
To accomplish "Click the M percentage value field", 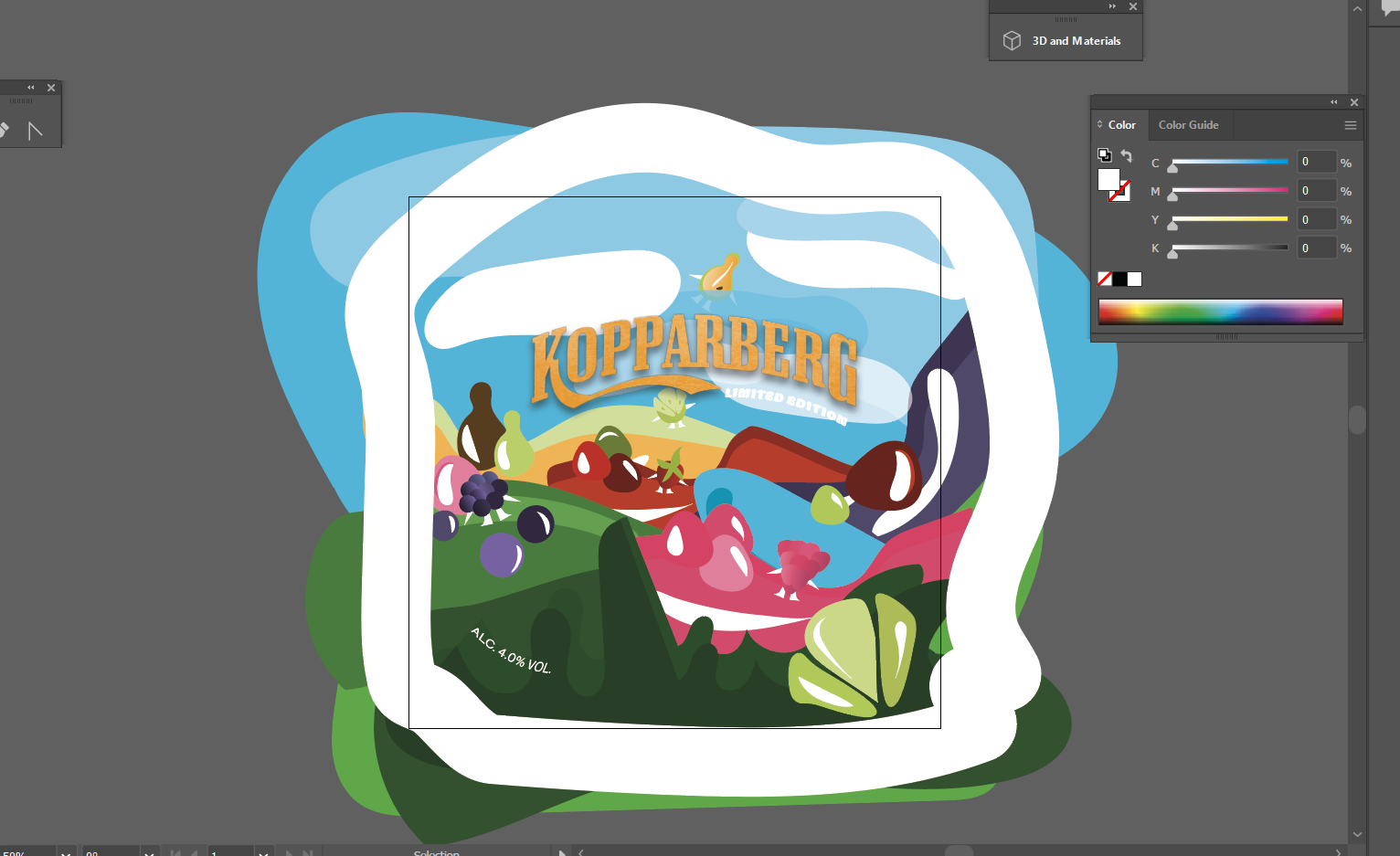I will click(1317, 190).
